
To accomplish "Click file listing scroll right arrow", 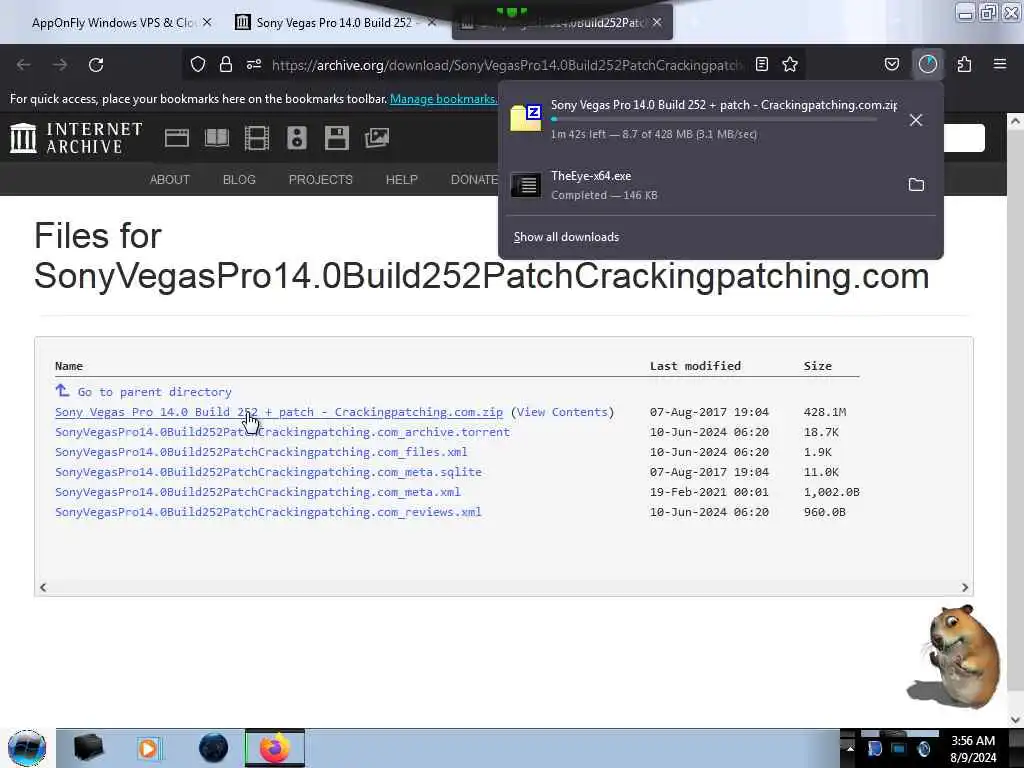I will click(x=965, y=587).
